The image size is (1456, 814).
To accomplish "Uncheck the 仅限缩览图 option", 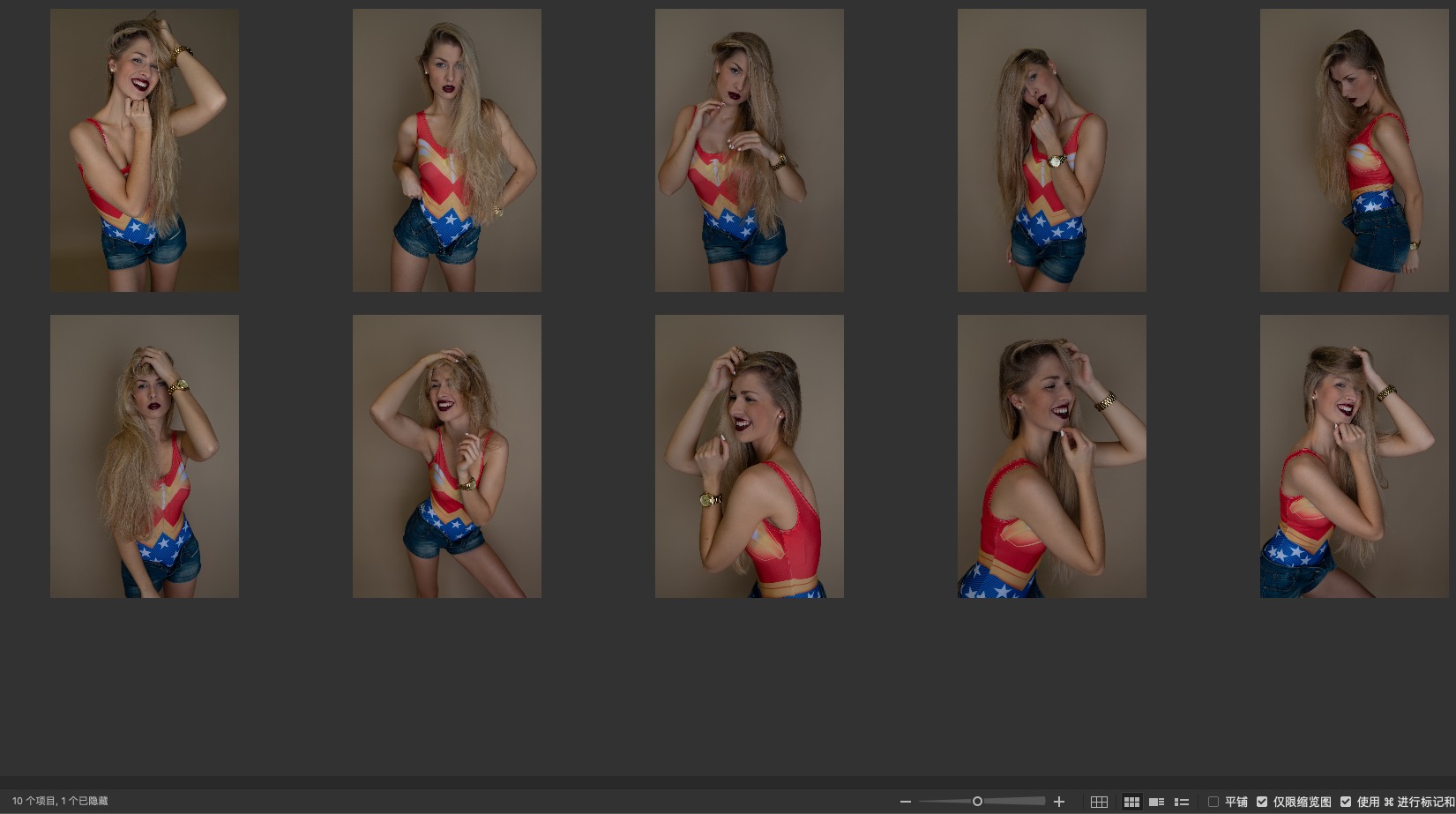I will coord(1262,802).
